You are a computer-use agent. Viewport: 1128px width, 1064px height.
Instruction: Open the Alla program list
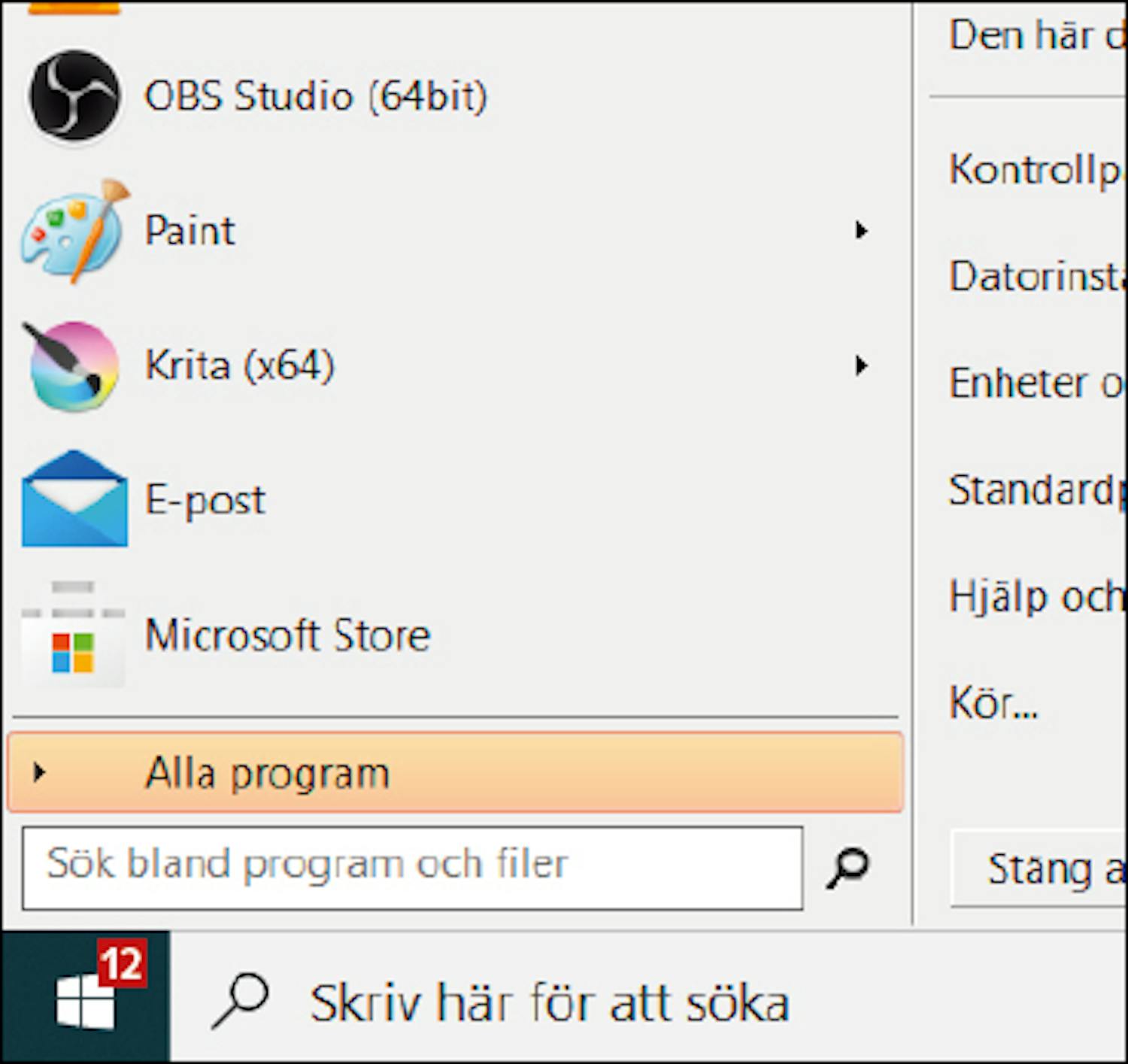point(267,772)
